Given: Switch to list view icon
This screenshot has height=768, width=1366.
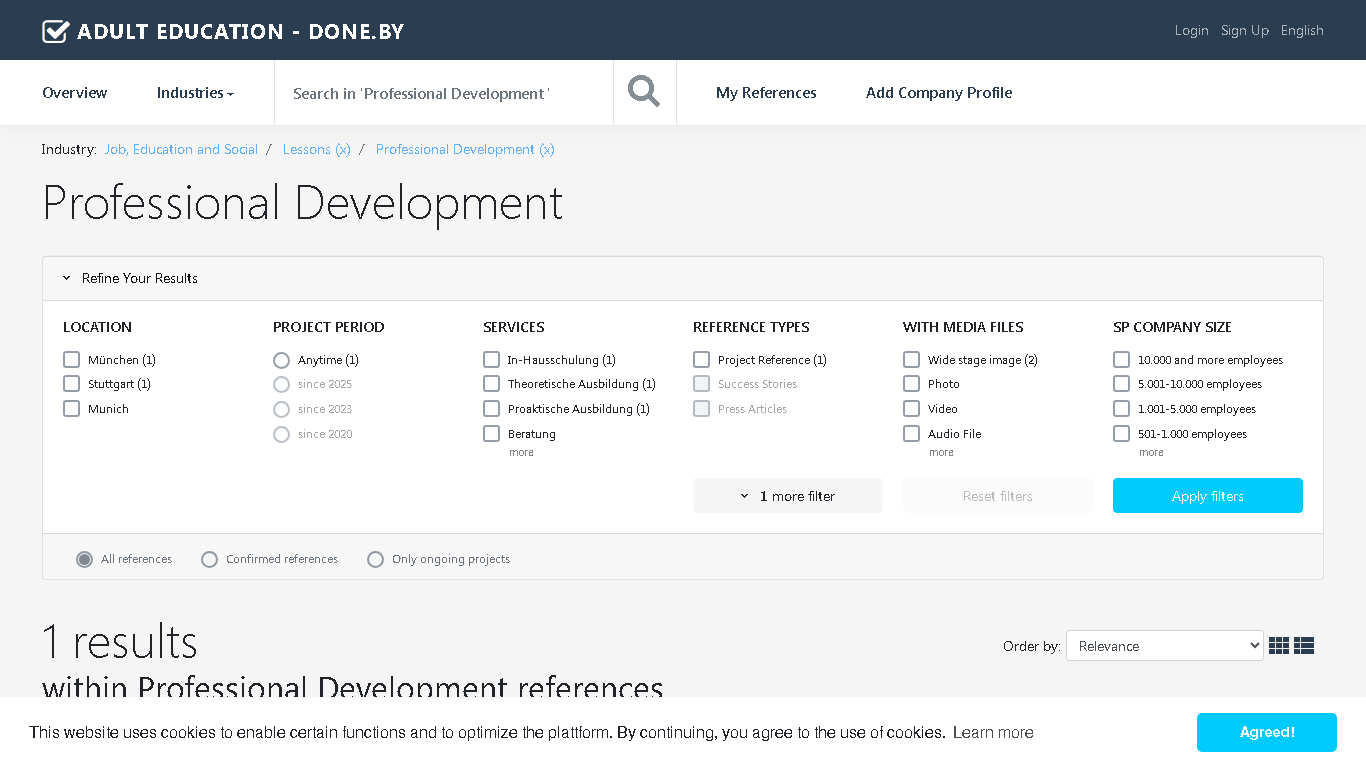Looking at the screenshot, I should [1304, 646].
